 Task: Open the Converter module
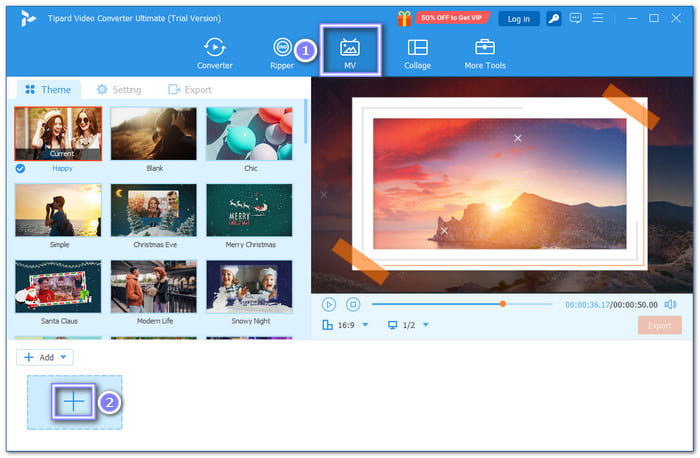[215, 54]
